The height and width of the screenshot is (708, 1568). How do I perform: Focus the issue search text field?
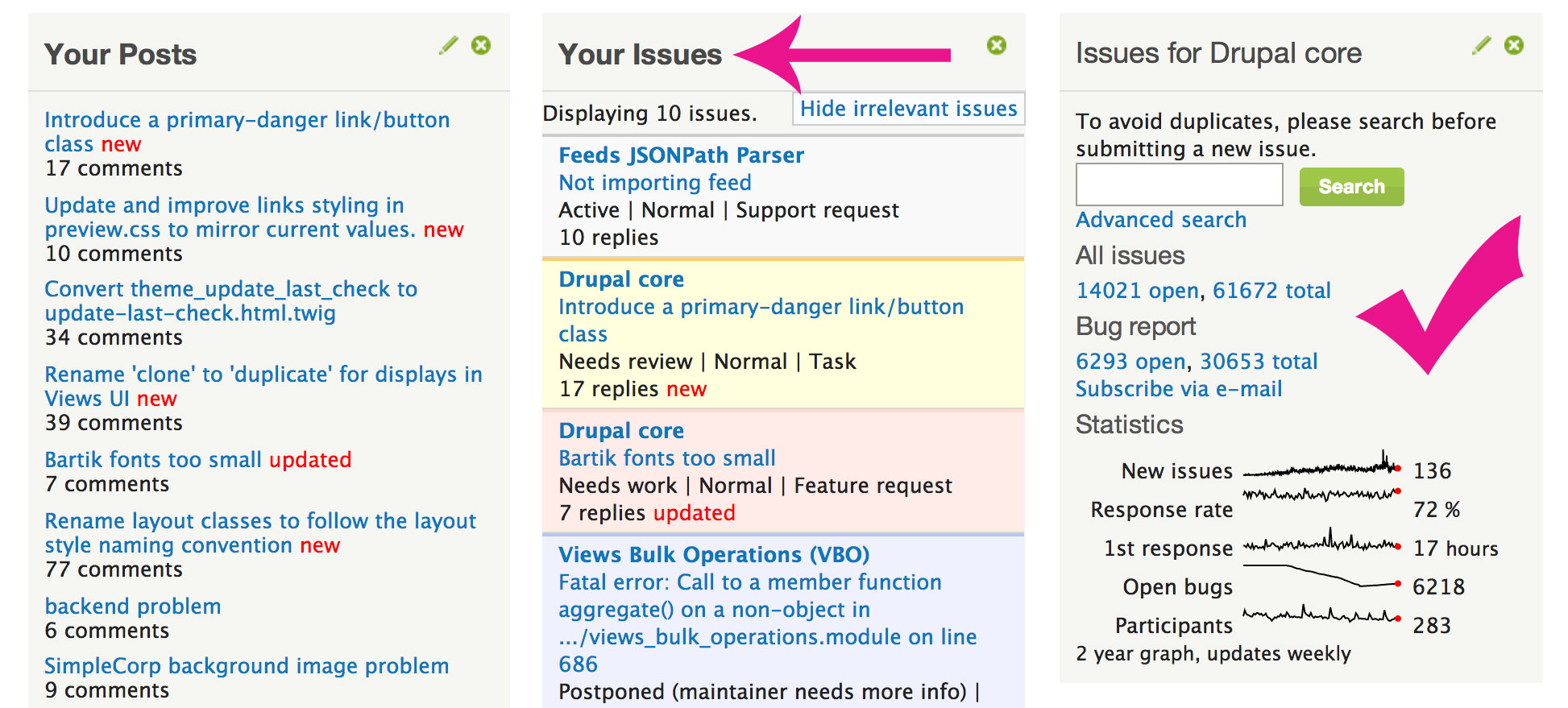[1180, 185]
